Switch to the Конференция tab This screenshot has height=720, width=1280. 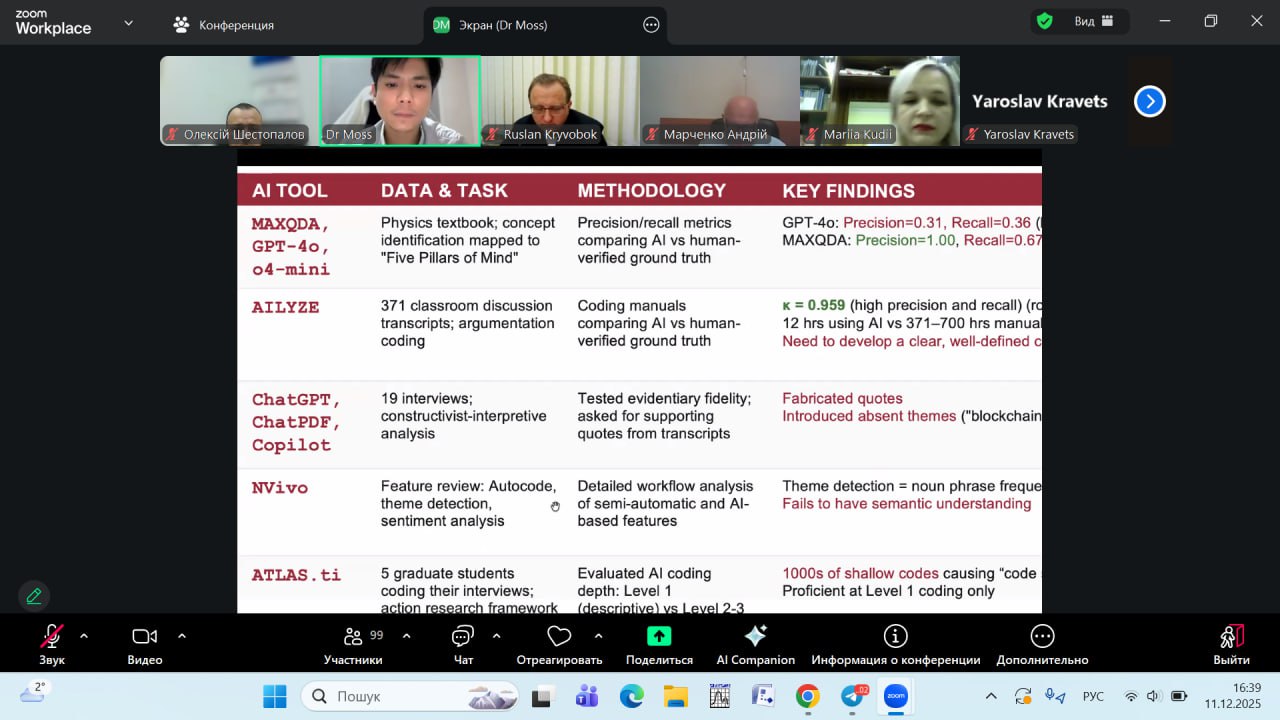point(224,25)
